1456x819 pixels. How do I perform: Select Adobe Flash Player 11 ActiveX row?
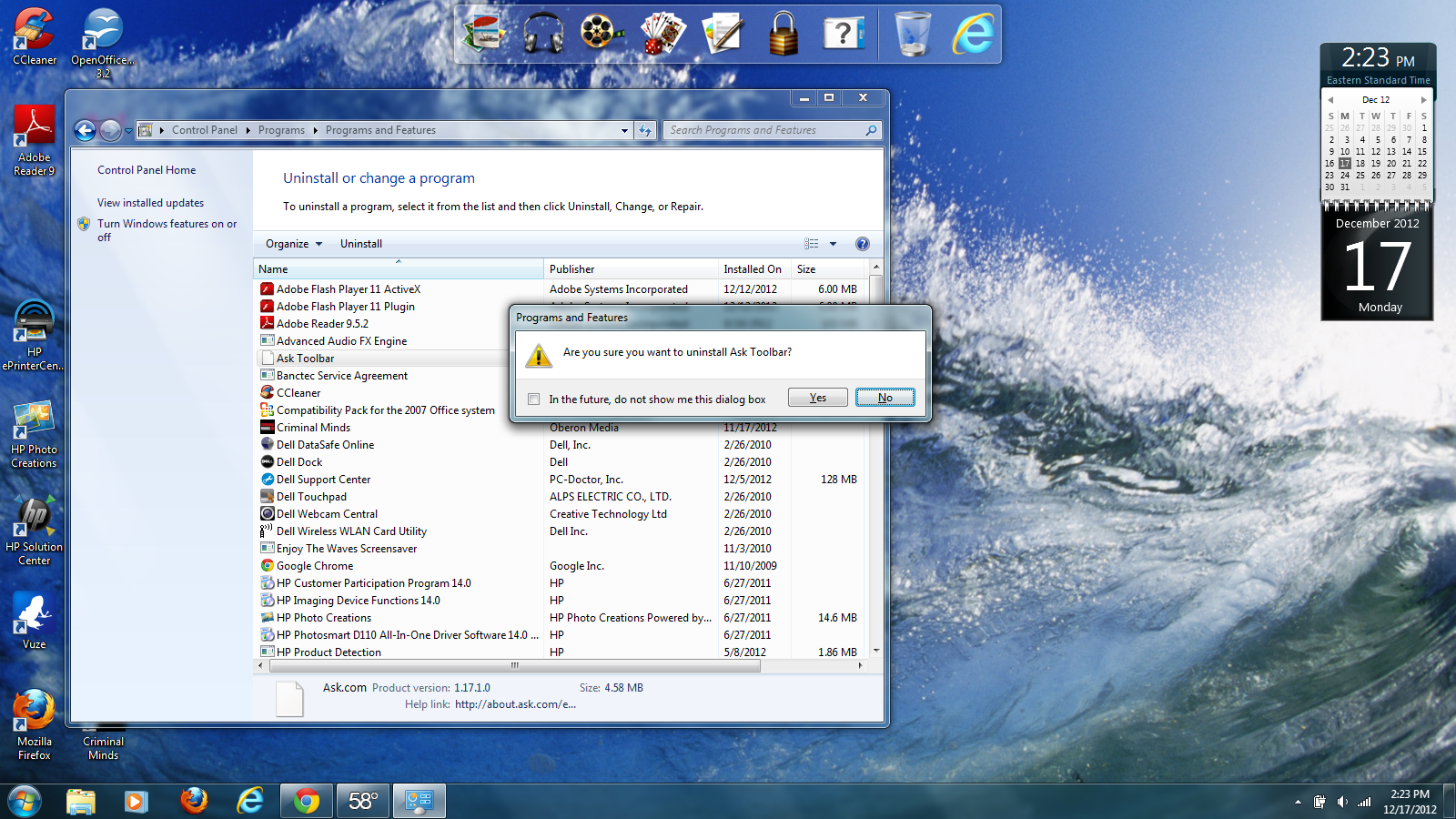[x=559, y=289]
